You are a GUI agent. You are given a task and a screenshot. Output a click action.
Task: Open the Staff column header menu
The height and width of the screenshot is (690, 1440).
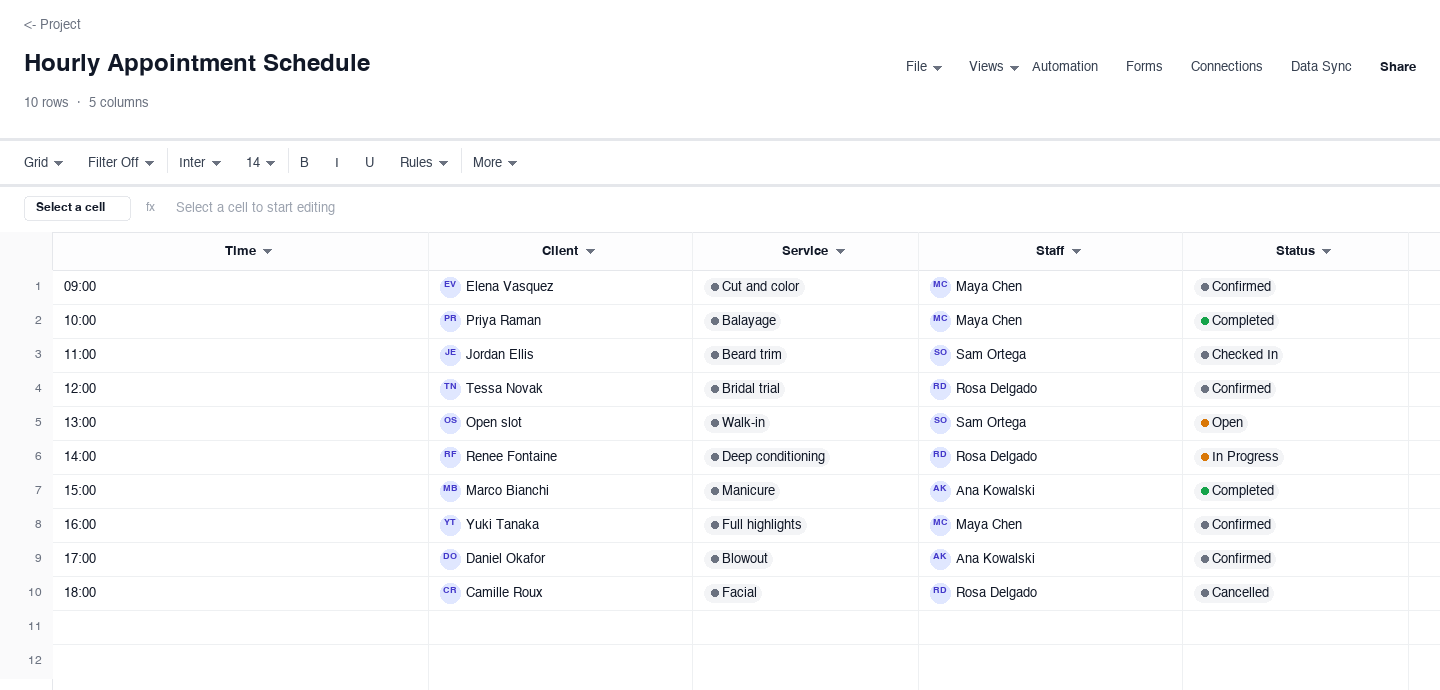1077,251
